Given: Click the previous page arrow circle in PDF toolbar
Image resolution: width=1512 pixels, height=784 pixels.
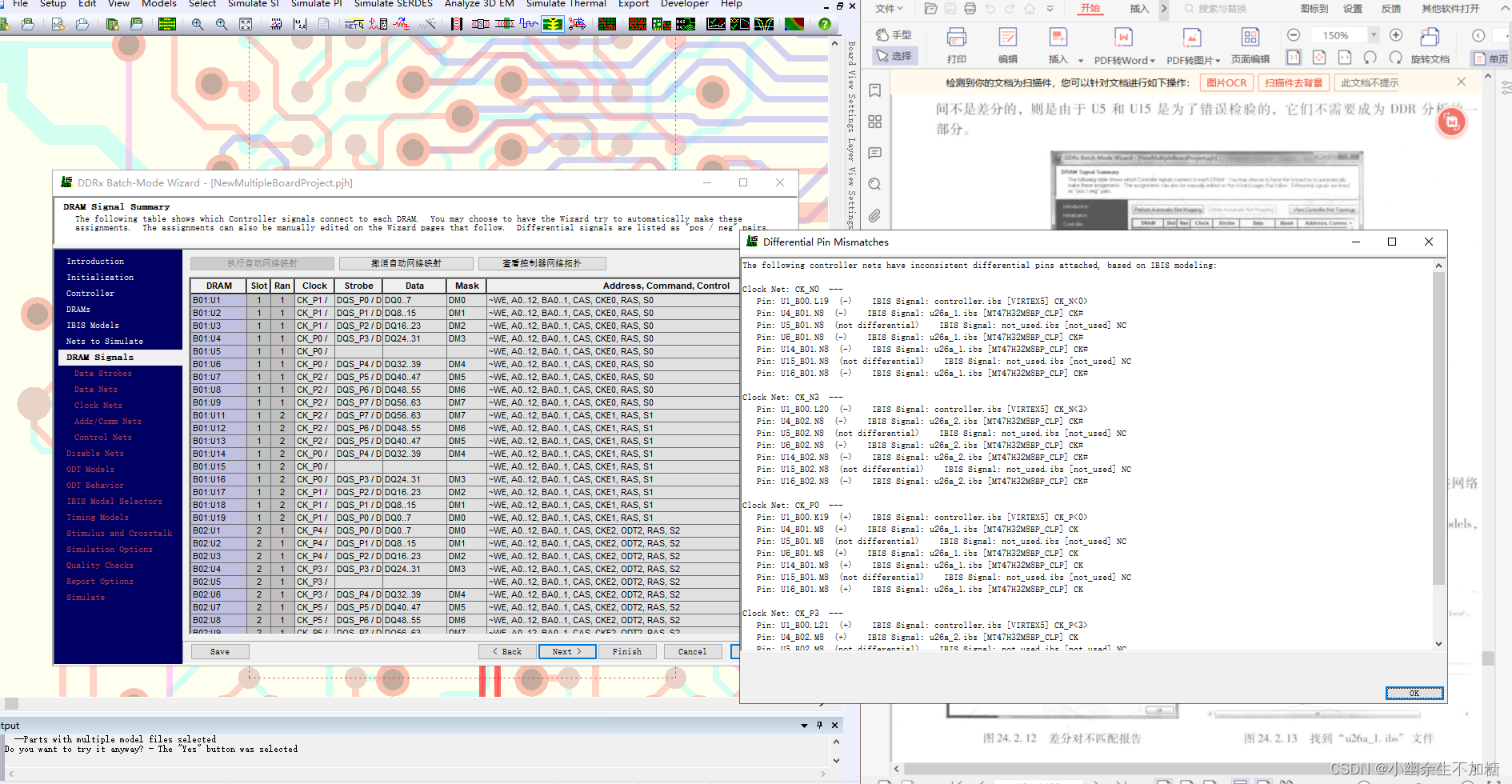Looking at the screenshot, I should (1478, 35).
